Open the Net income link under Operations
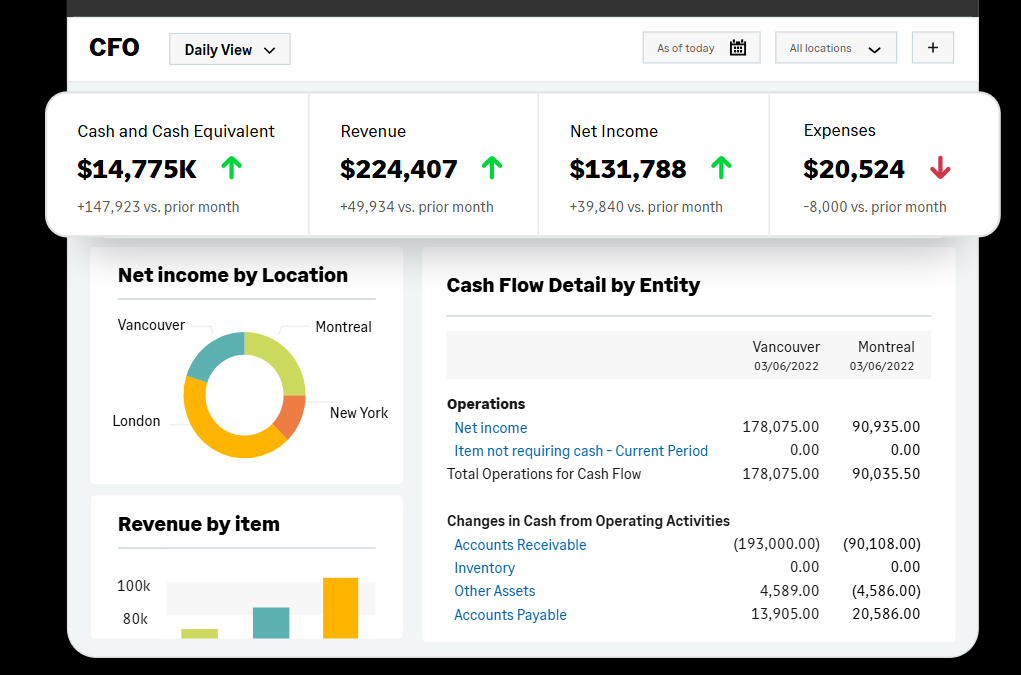Viewport: 1021px width, 675px height. click(490, 428)
